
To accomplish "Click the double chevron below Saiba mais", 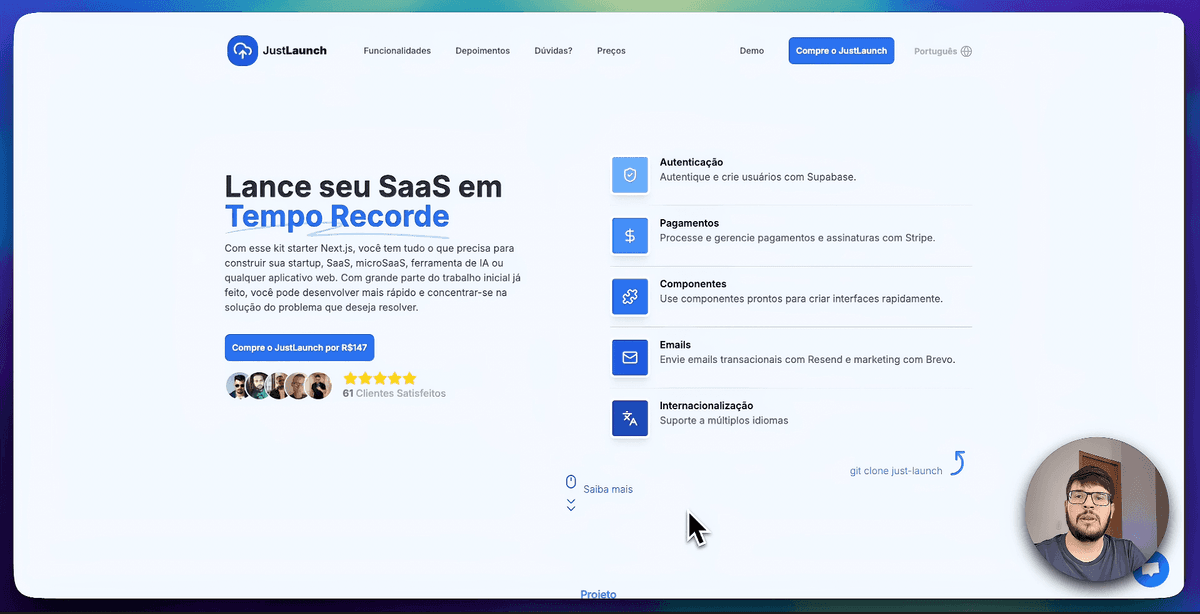I will click(x=571, y=505).
